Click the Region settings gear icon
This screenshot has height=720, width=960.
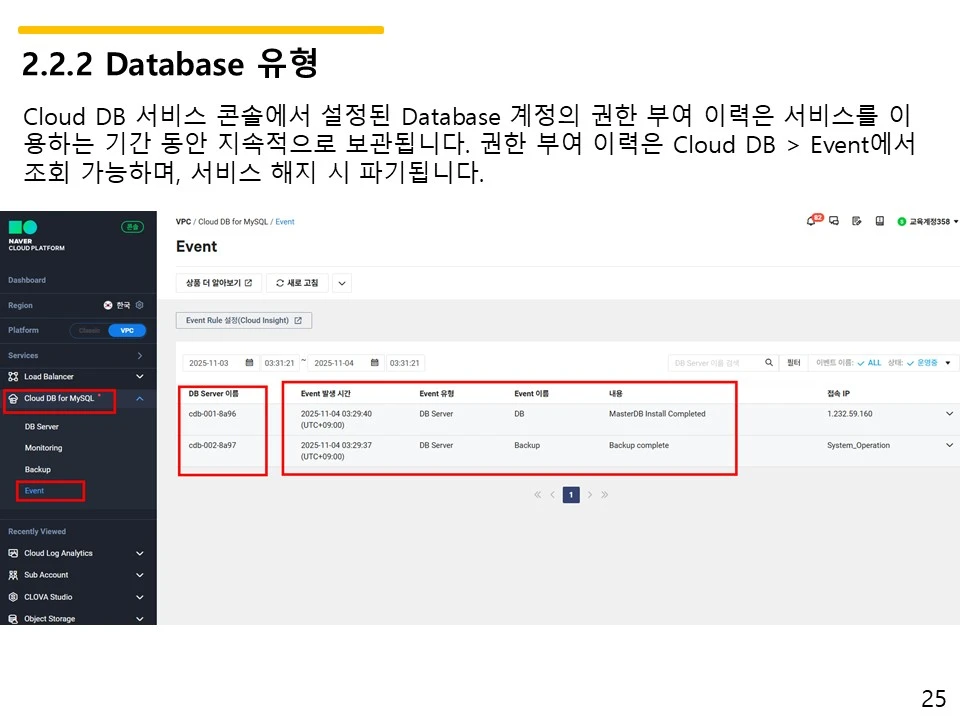point(140,305)
